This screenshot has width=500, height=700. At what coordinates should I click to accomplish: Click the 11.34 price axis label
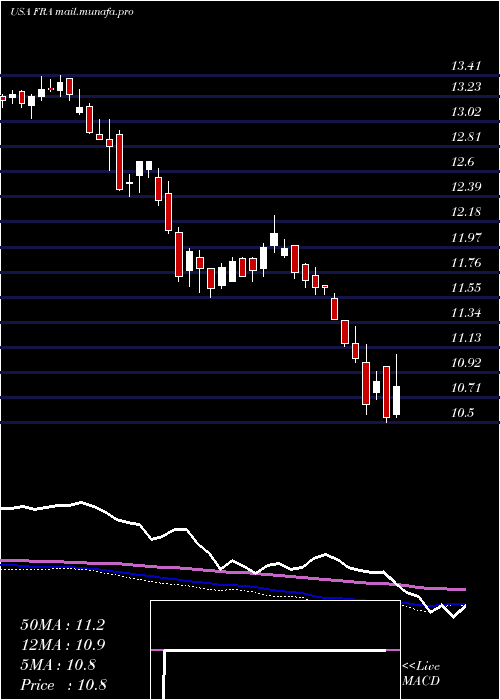[x=466, y=312]
